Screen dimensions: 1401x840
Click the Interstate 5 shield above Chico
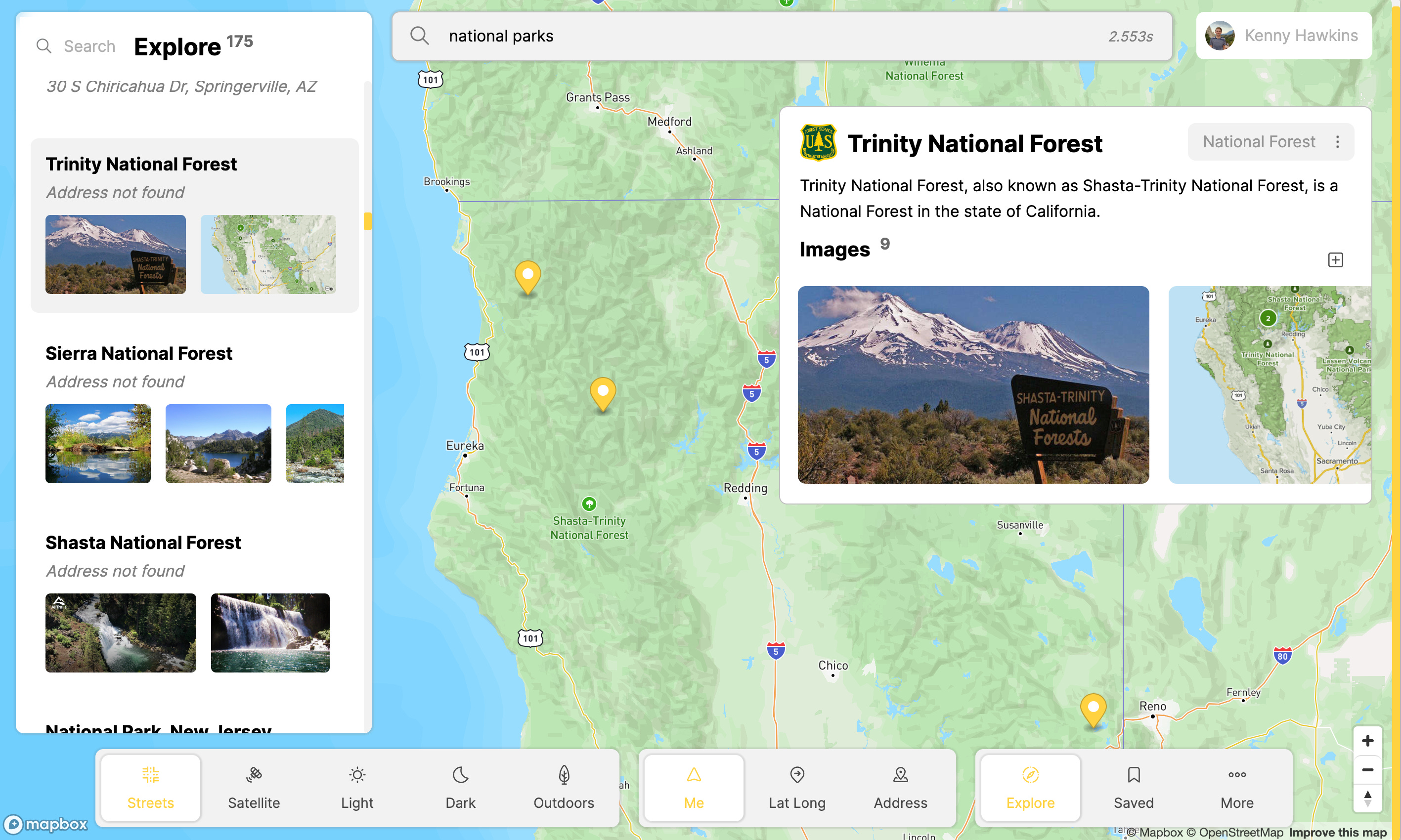(x=776, y=651)
